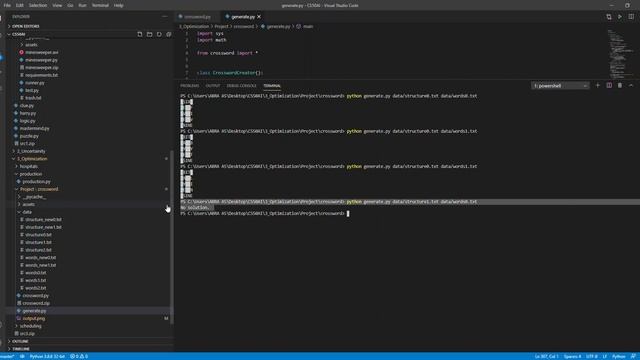Click the New Folder icon in explorer header
Viewport: 640px width, 360px height.
(149, 34)
